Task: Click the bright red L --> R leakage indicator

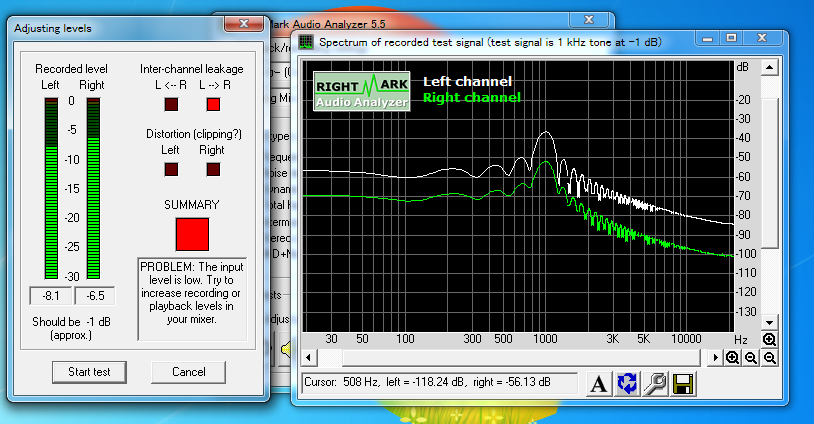Action: click(212, 103)
